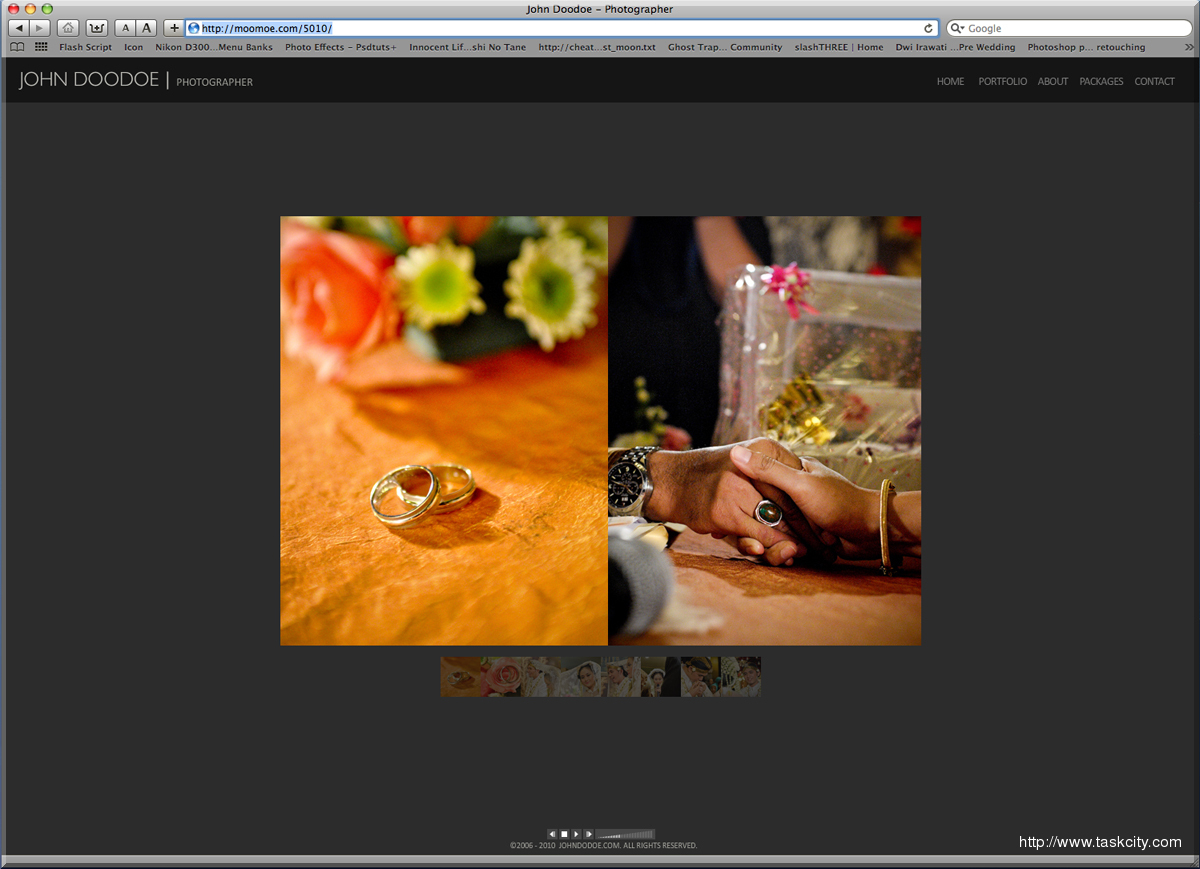Click the browser Forward arrow button

40,28
